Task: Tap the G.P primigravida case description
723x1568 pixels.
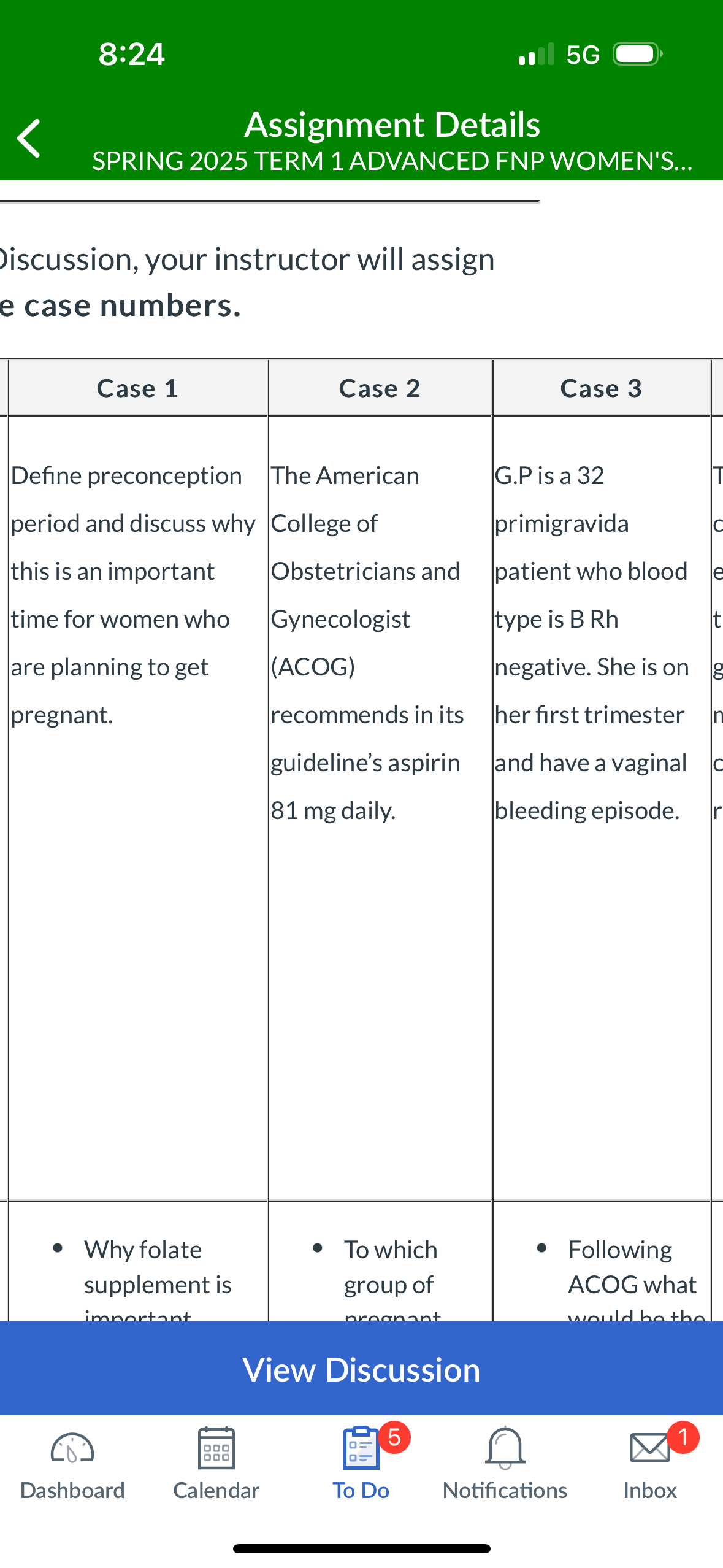Action: click(x=592, y=643)
